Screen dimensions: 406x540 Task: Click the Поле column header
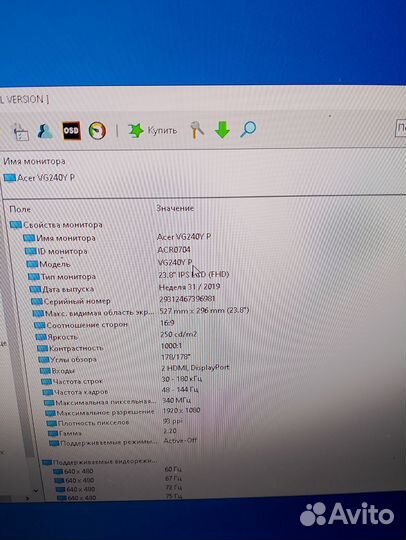pos(20,209)
